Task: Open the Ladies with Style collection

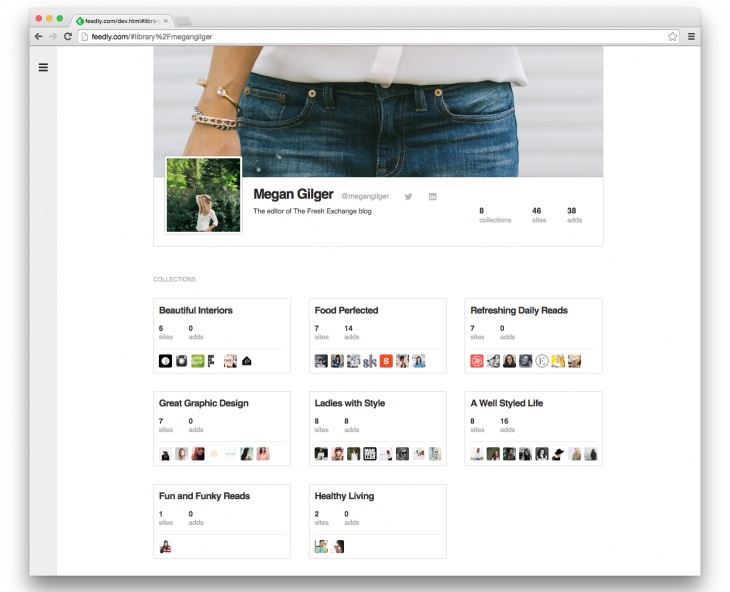Action: (x=350, y=403)
